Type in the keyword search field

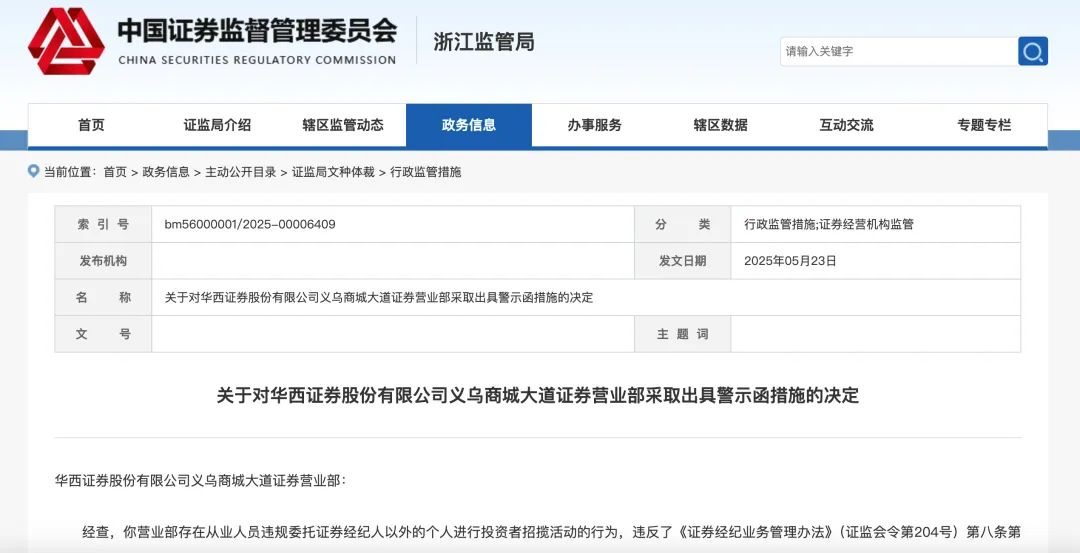tap(897, 51)
